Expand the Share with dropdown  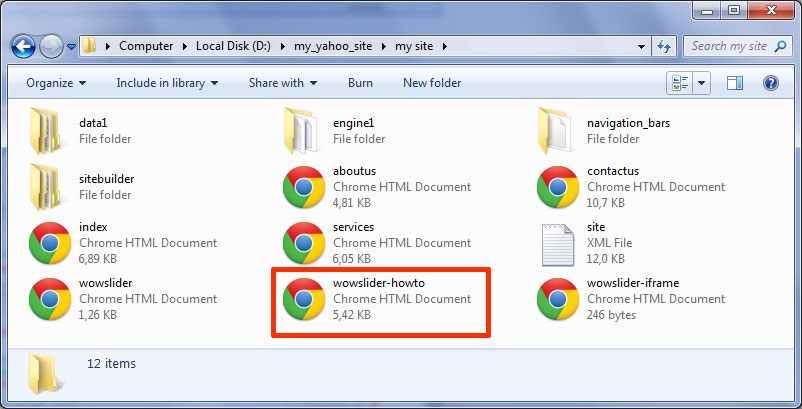pos(283,83)
